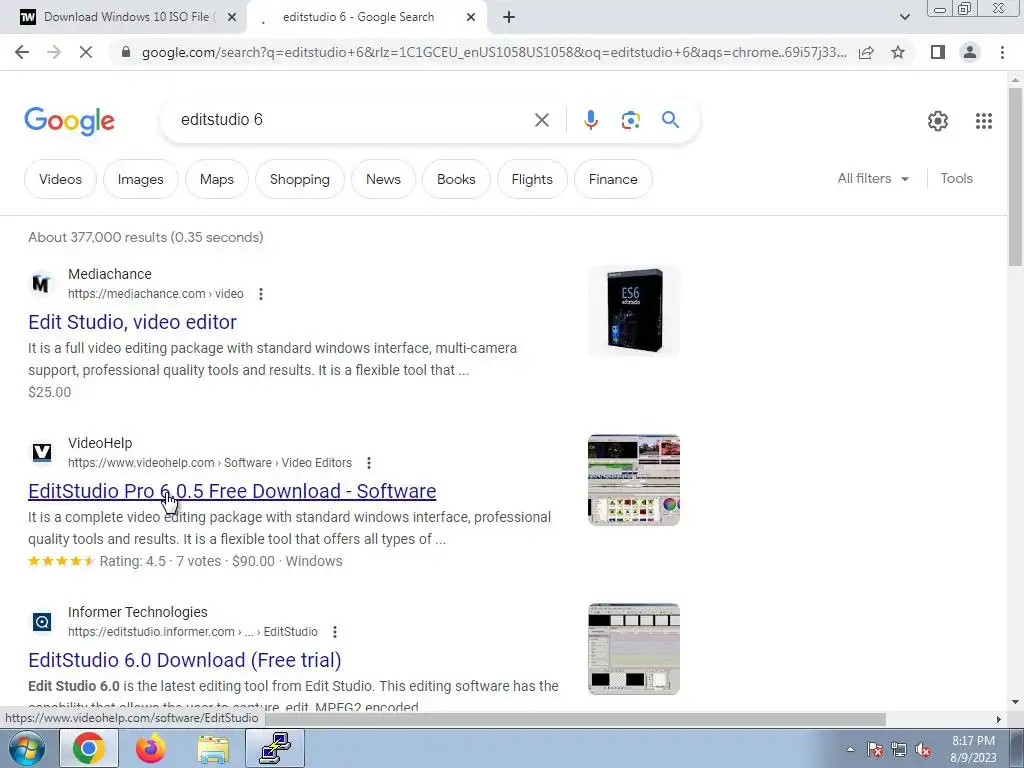This screenshot has height=768, width=1024.
Task: Click the editstudio.informer.com URL breadcrumb
Action: tap(193, 632)
